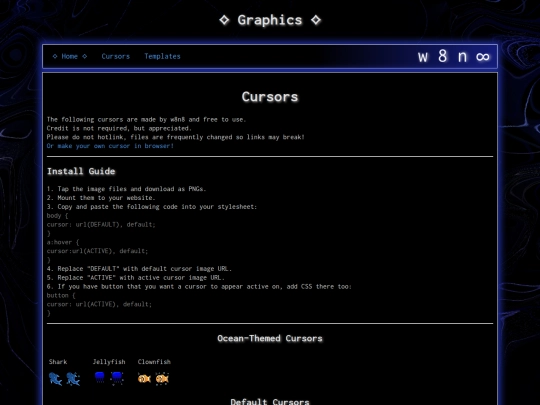This screenshot has width=540, height=405.
Task: Click the Graphics page title
Action: pyautogui.click(x=270, y=20)
